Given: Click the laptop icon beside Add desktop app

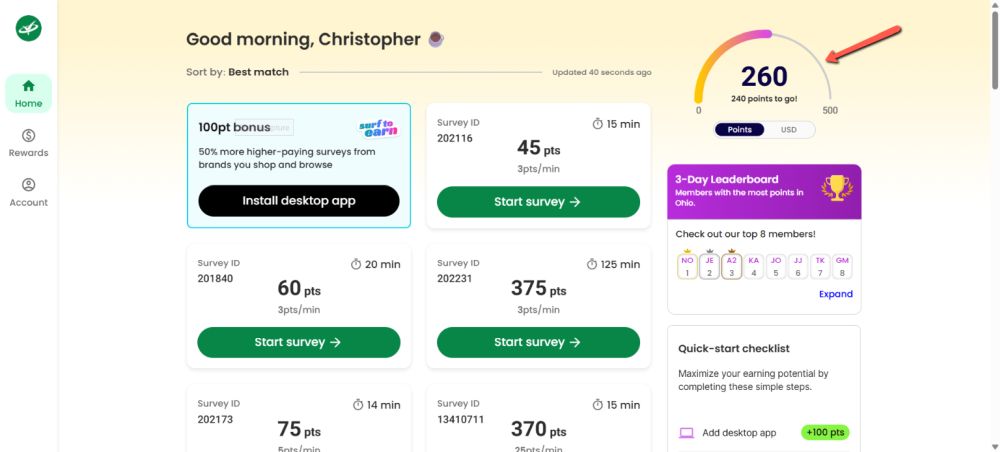Looking at the screenshot, I should tap(686, 433).
